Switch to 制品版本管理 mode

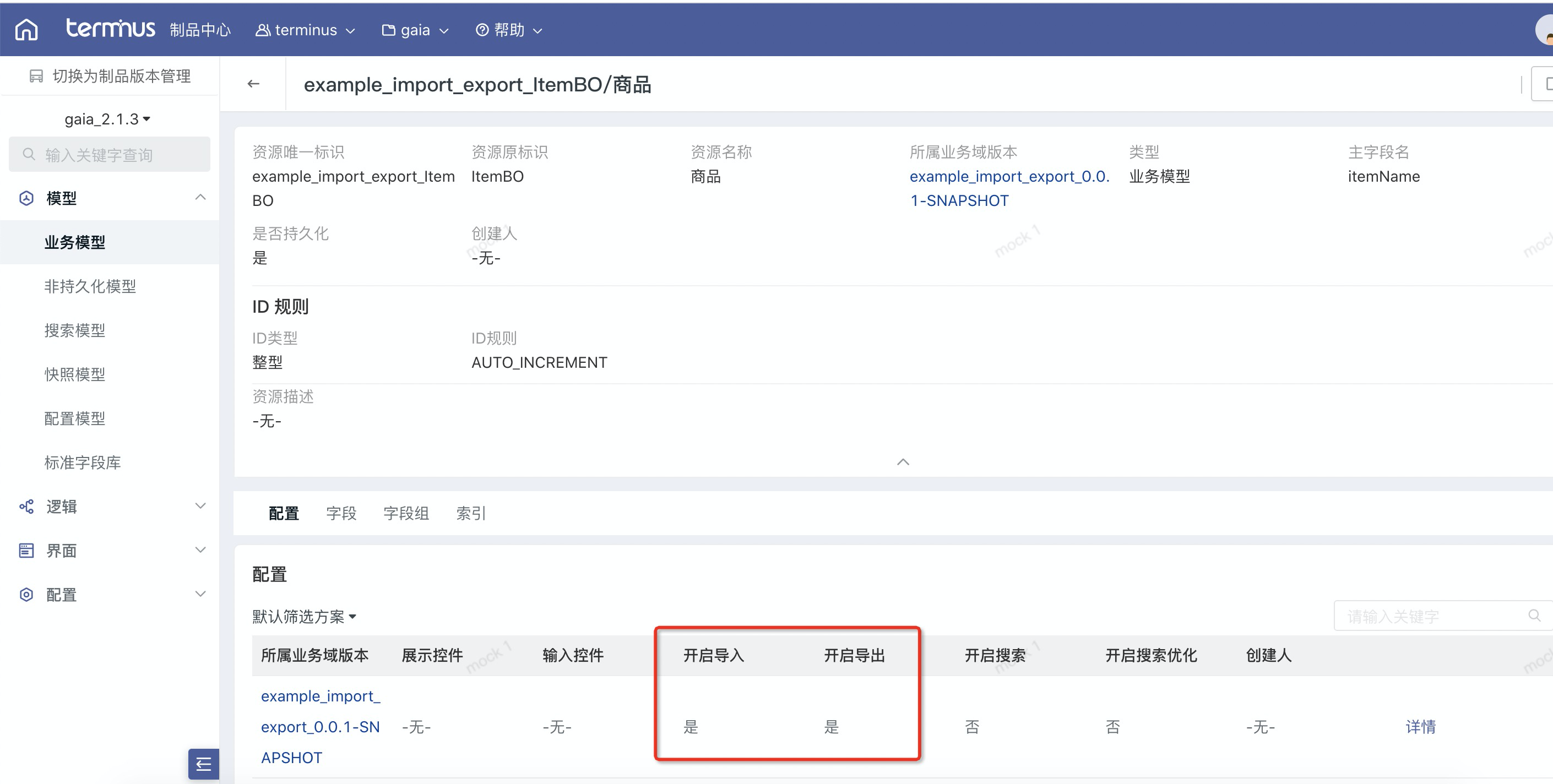coord(110,76)
